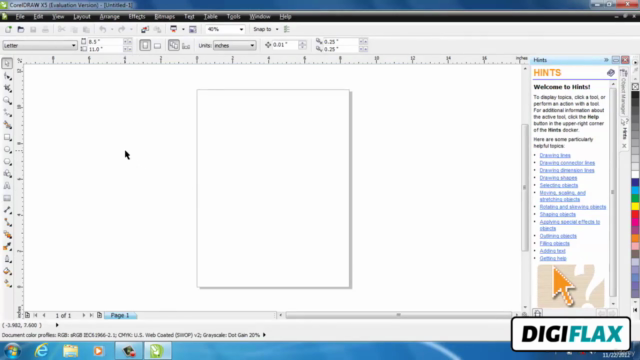Open the Effects menu

pos(137,17)
